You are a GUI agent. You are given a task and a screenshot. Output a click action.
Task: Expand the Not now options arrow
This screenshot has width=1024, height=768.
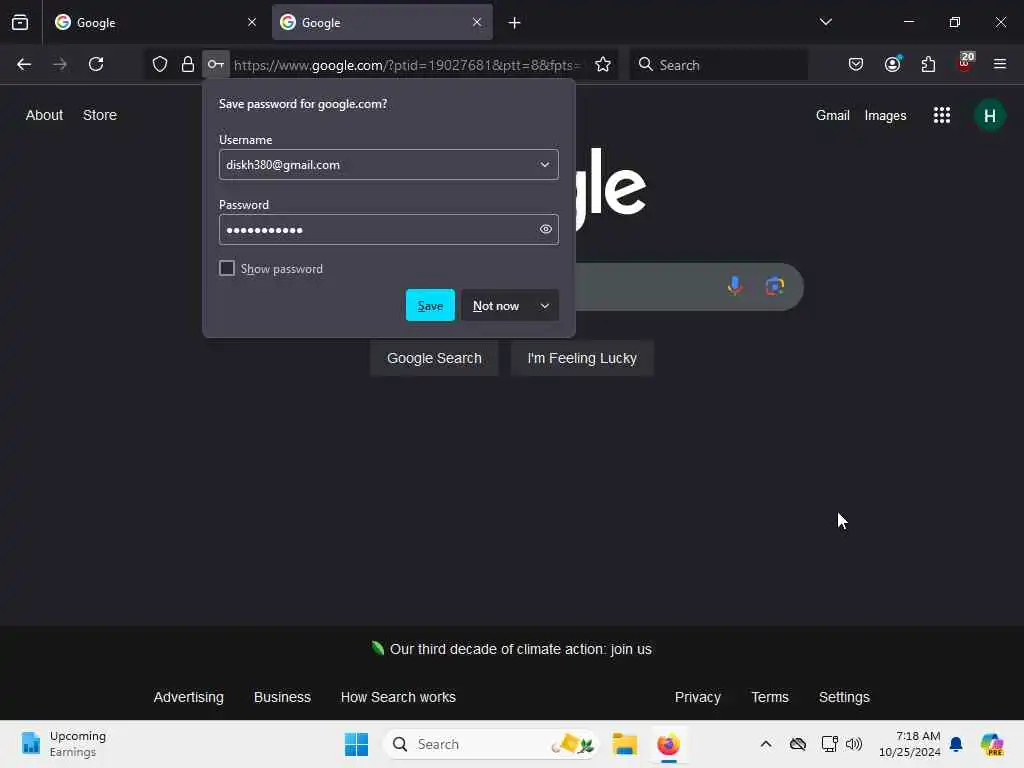[545, 306]
